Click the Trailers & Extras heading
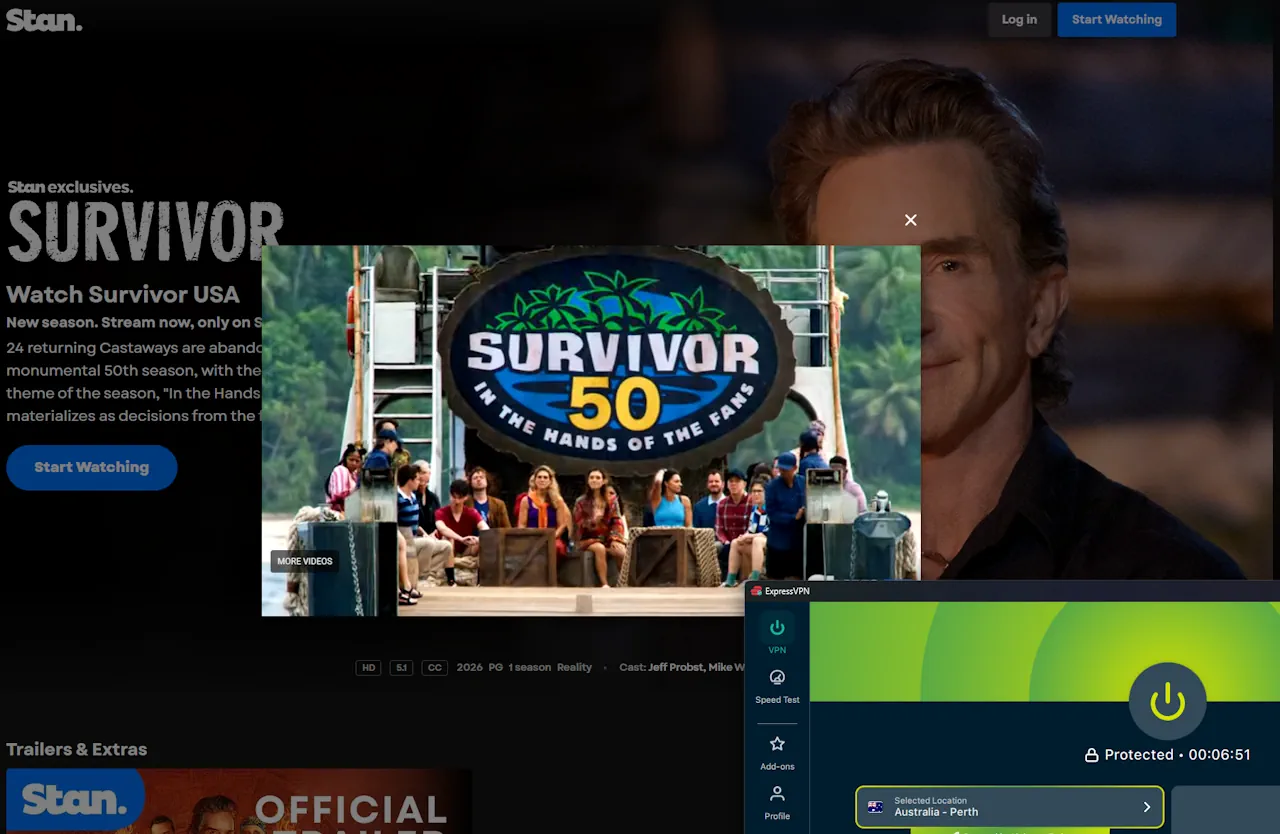Viewport: 1280px width, 834px height. coord(77,749)
